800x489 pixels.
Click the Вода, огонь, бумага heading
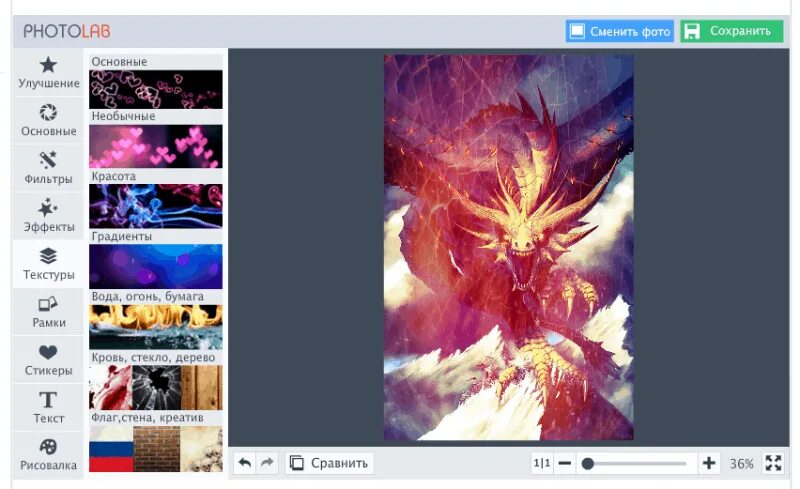click(x=147, y=297)
